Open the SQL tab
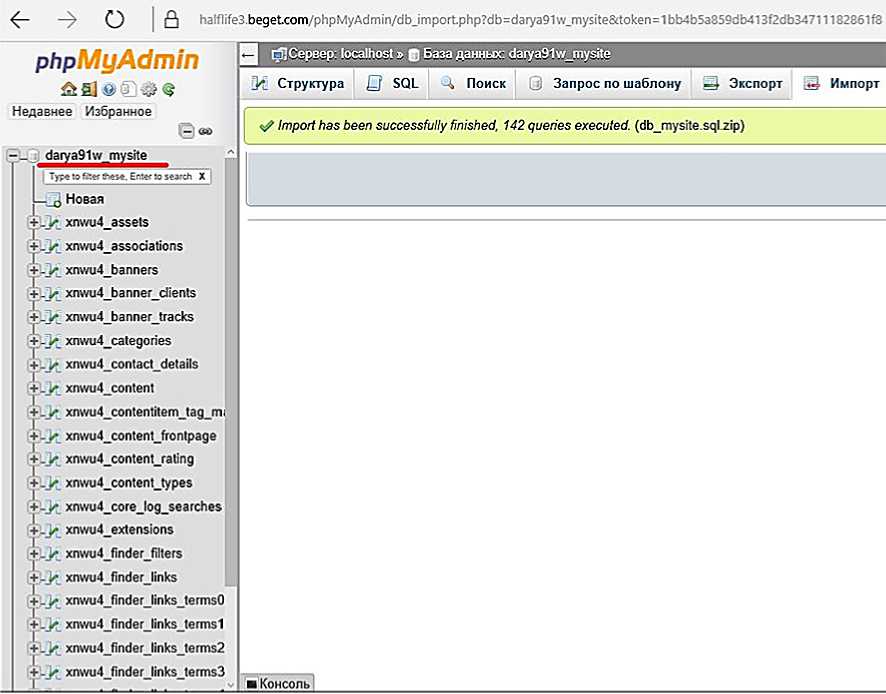This screenshot has height=694, width=886. [x=392, y=84]
